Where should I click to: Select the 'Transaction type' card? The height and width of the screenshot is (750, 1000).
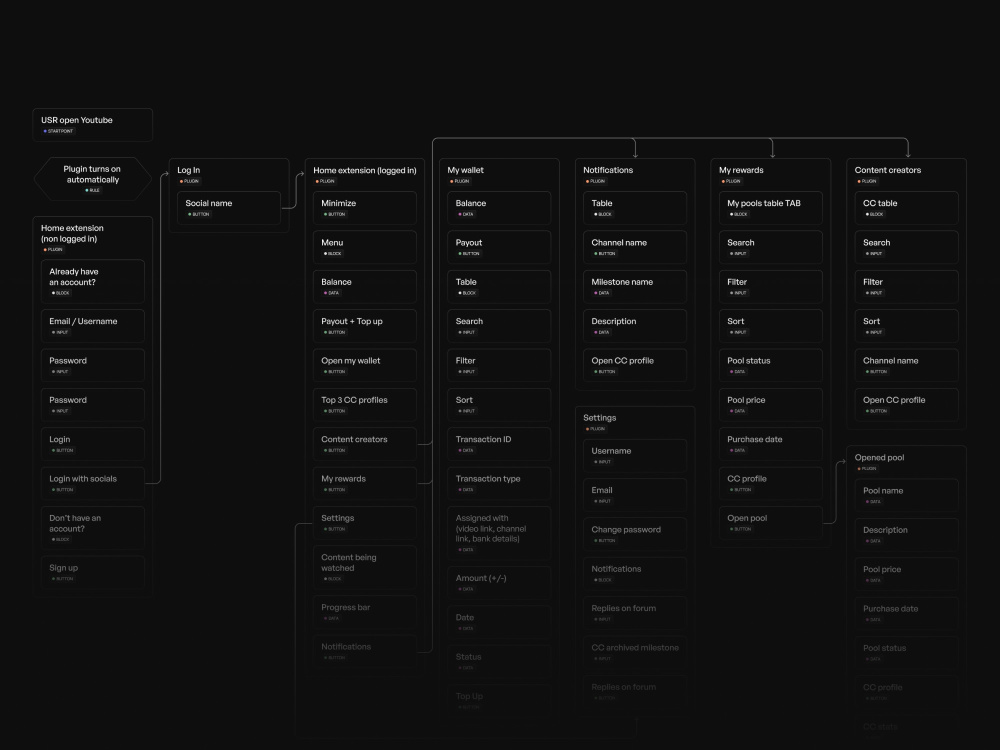[x=499, y=483]
